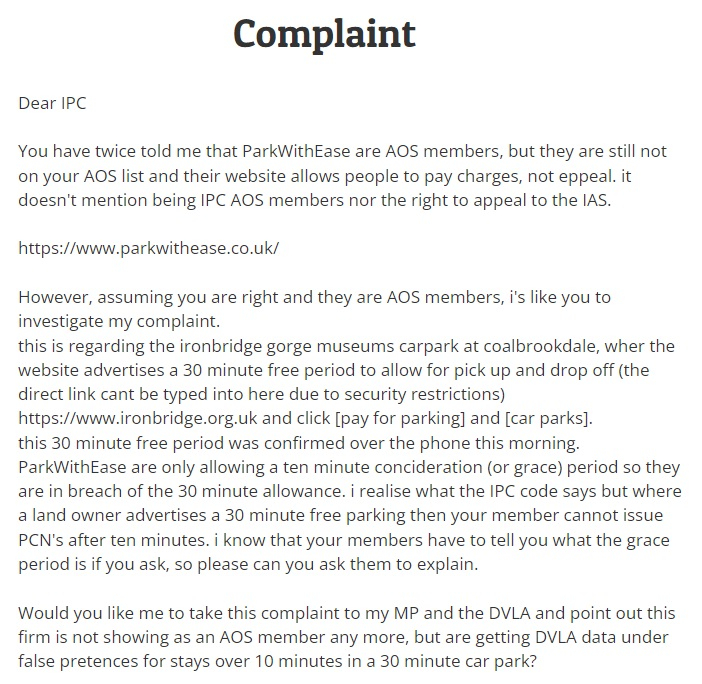The image size is (702, 684).
Task: Click the "Complaint" heading
Action: click(x=324, y=33)
